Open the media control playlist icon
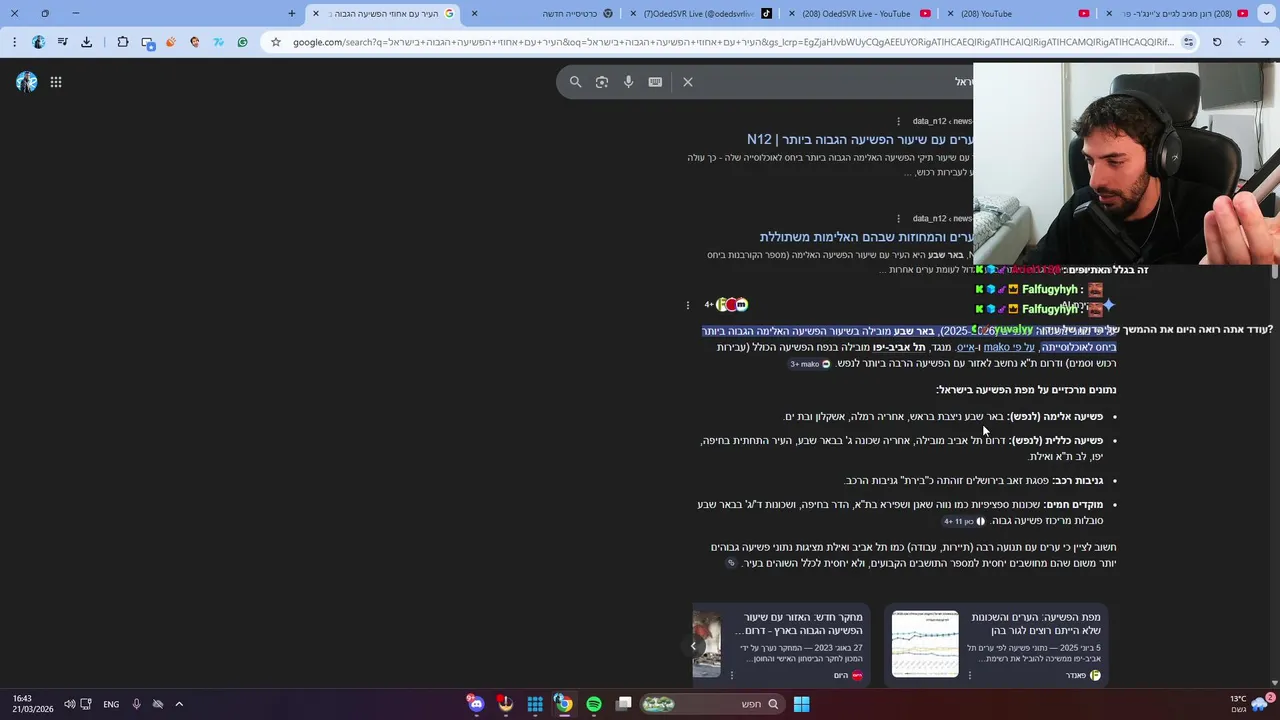 tap(62, 42)
